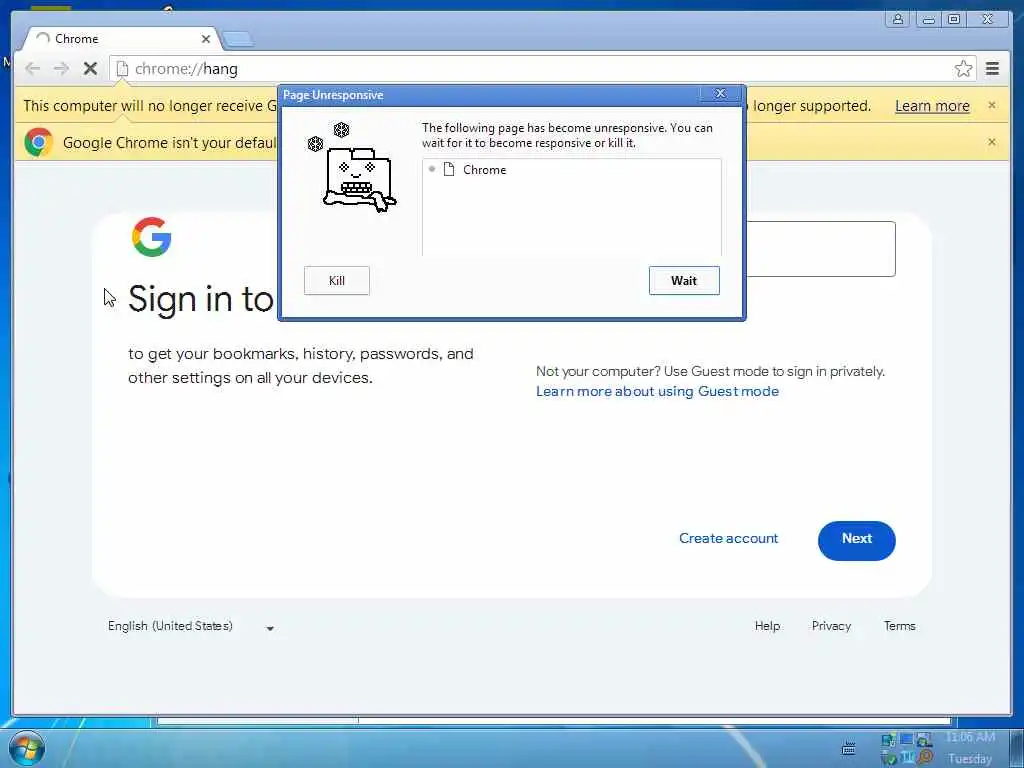Viewport: 1024px width, 768px height.
Task: Click the Next button
Action: tap(856, 540)
